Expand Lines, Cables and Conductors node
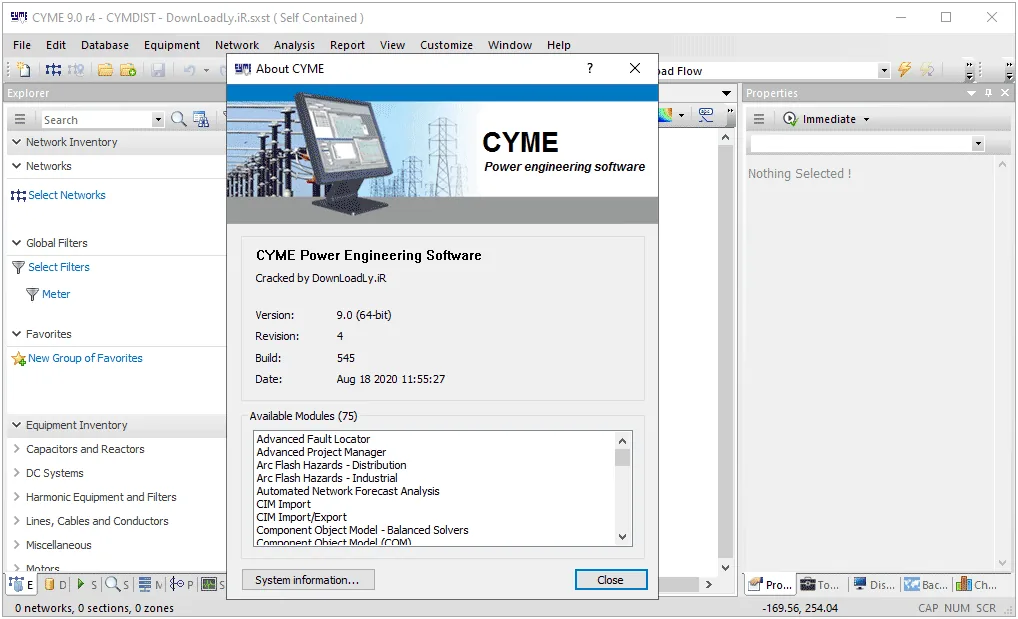 [17, 520]
